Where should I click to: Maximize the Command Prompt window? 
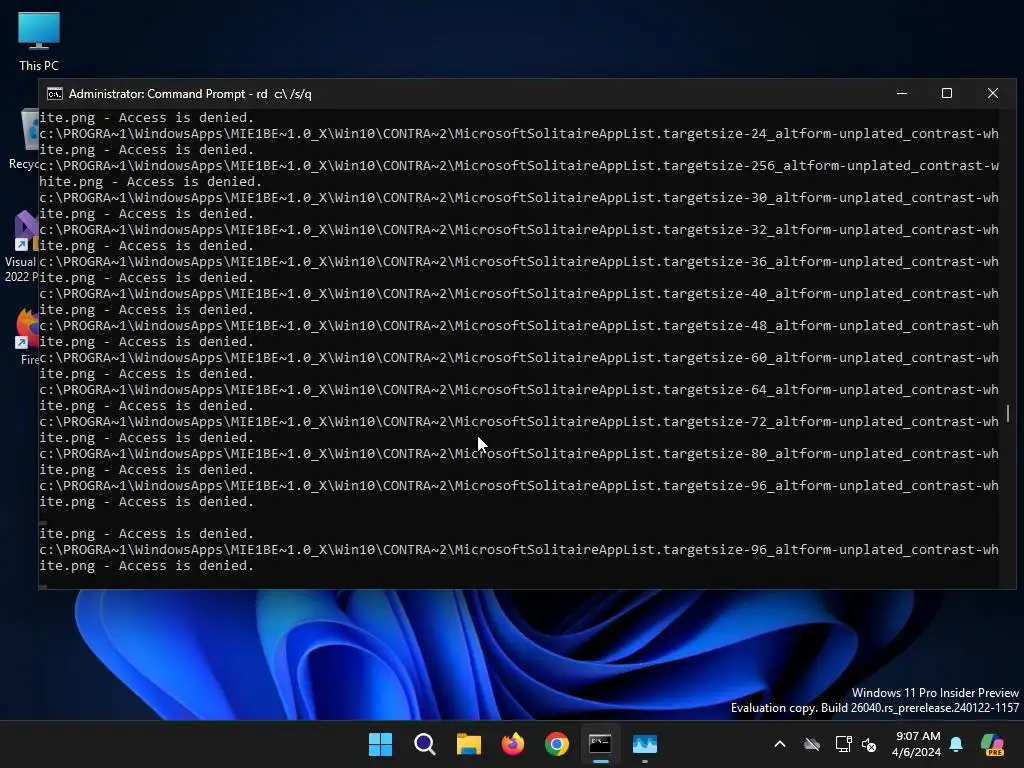(x=947, y=93)
